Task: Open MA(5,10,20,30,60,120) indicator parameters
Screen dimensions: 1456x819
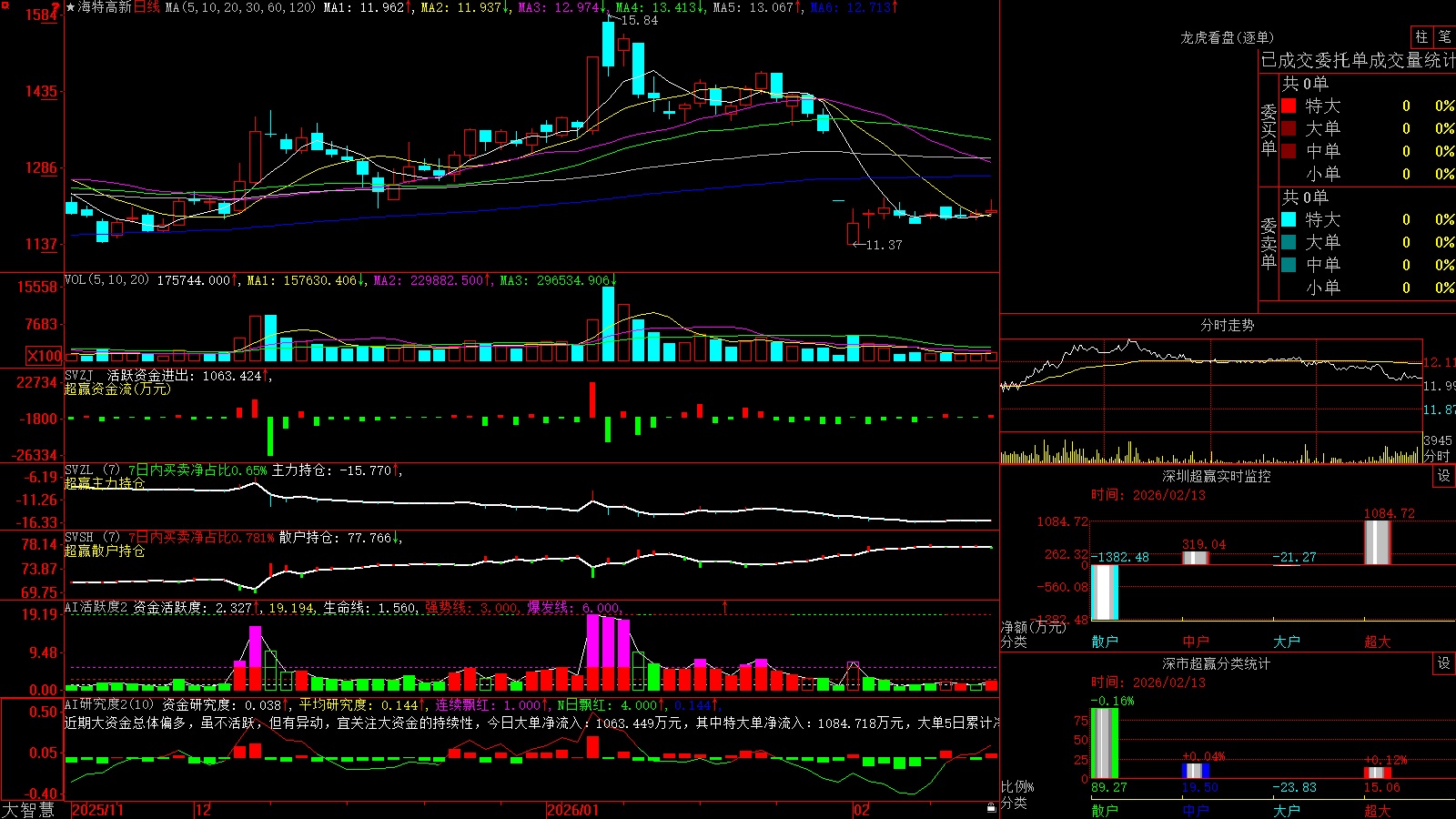Action: pyautogui.click(x=240, y=7)
